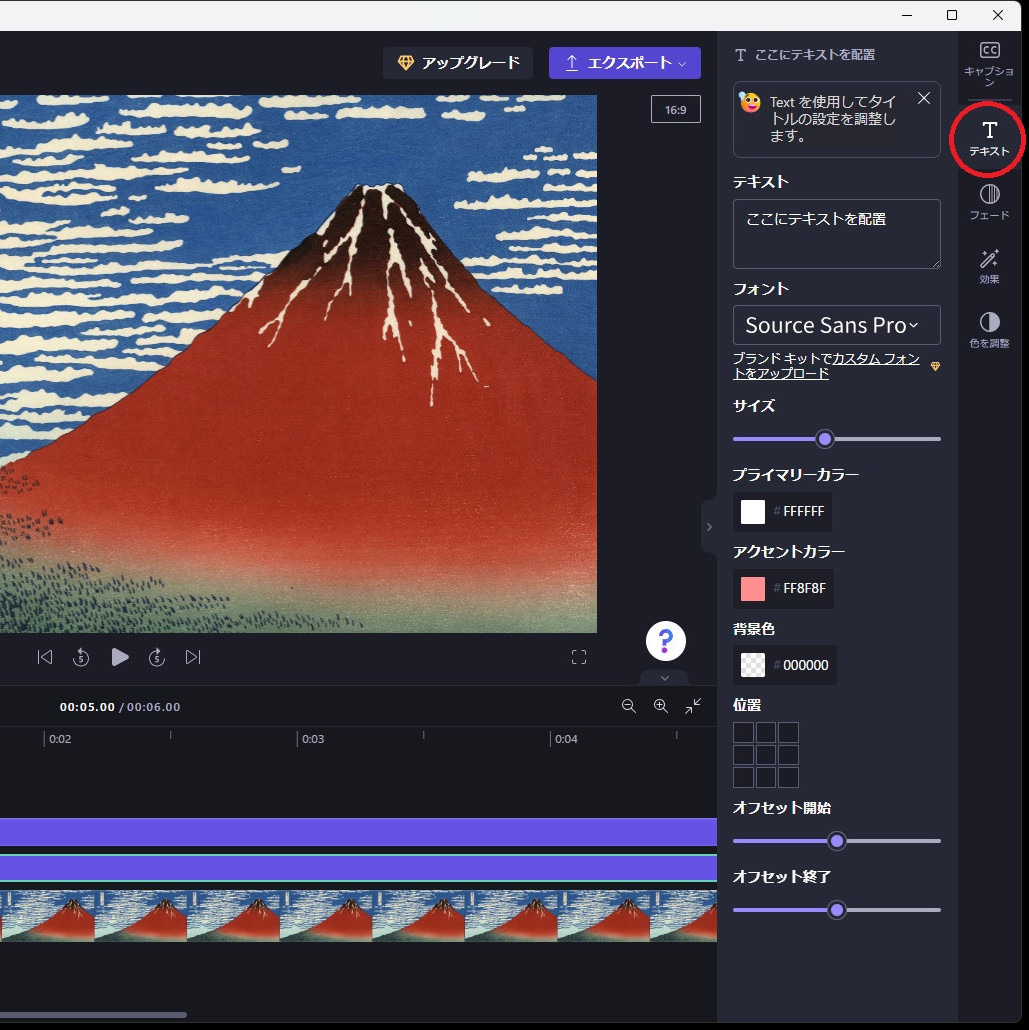Screen dimensions: 1029x1030
Task: Open the カスタム フォントをアップロード link
Action: click(827, 366)
